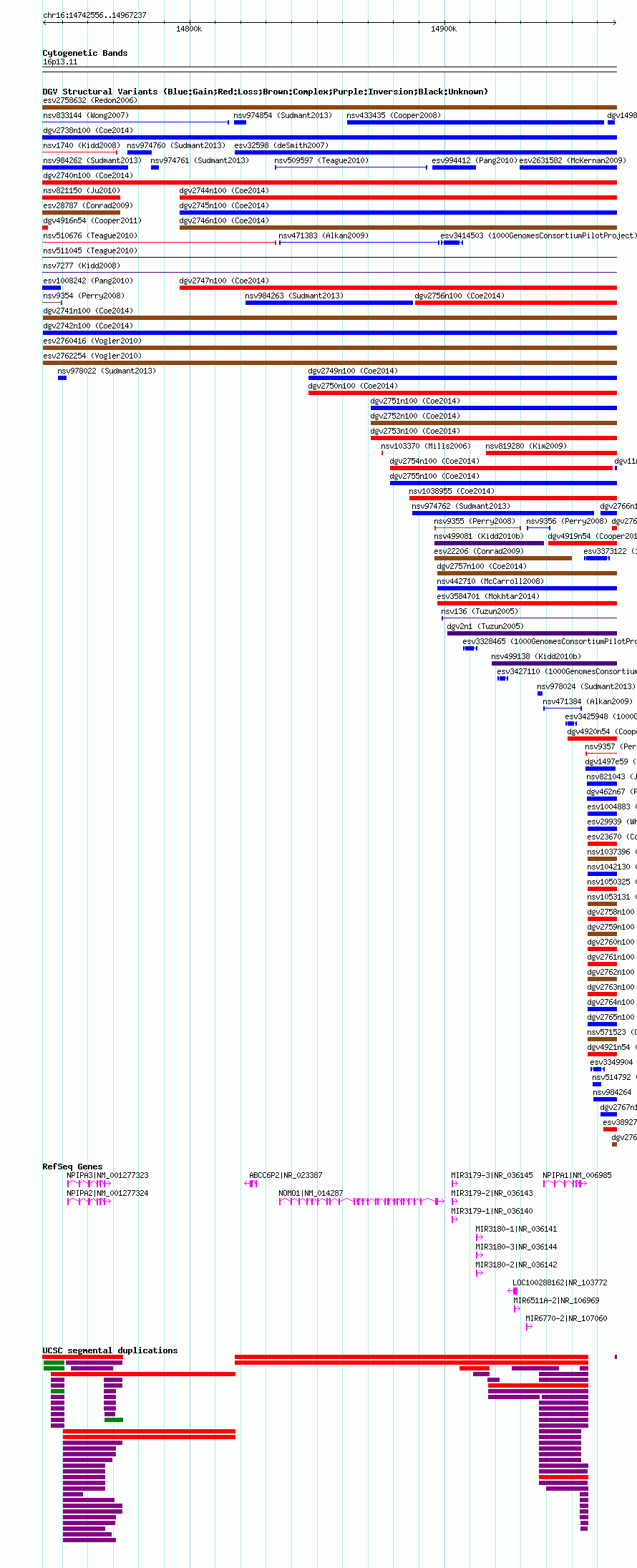Select the ABCC6P2|NR_023387 gene label

click(286, 1175)
